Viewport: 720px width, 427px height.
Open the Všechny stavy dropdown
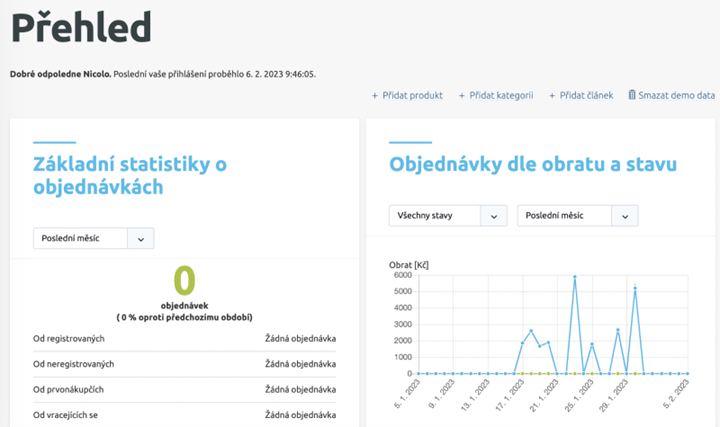[x=448, y=216]
